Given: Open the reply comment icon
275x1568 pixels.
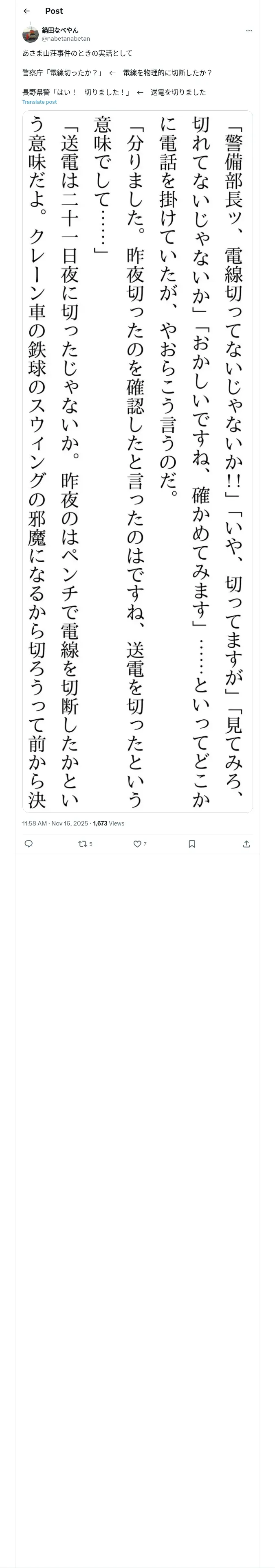Looking at the screenshot, I should (29, 844).
